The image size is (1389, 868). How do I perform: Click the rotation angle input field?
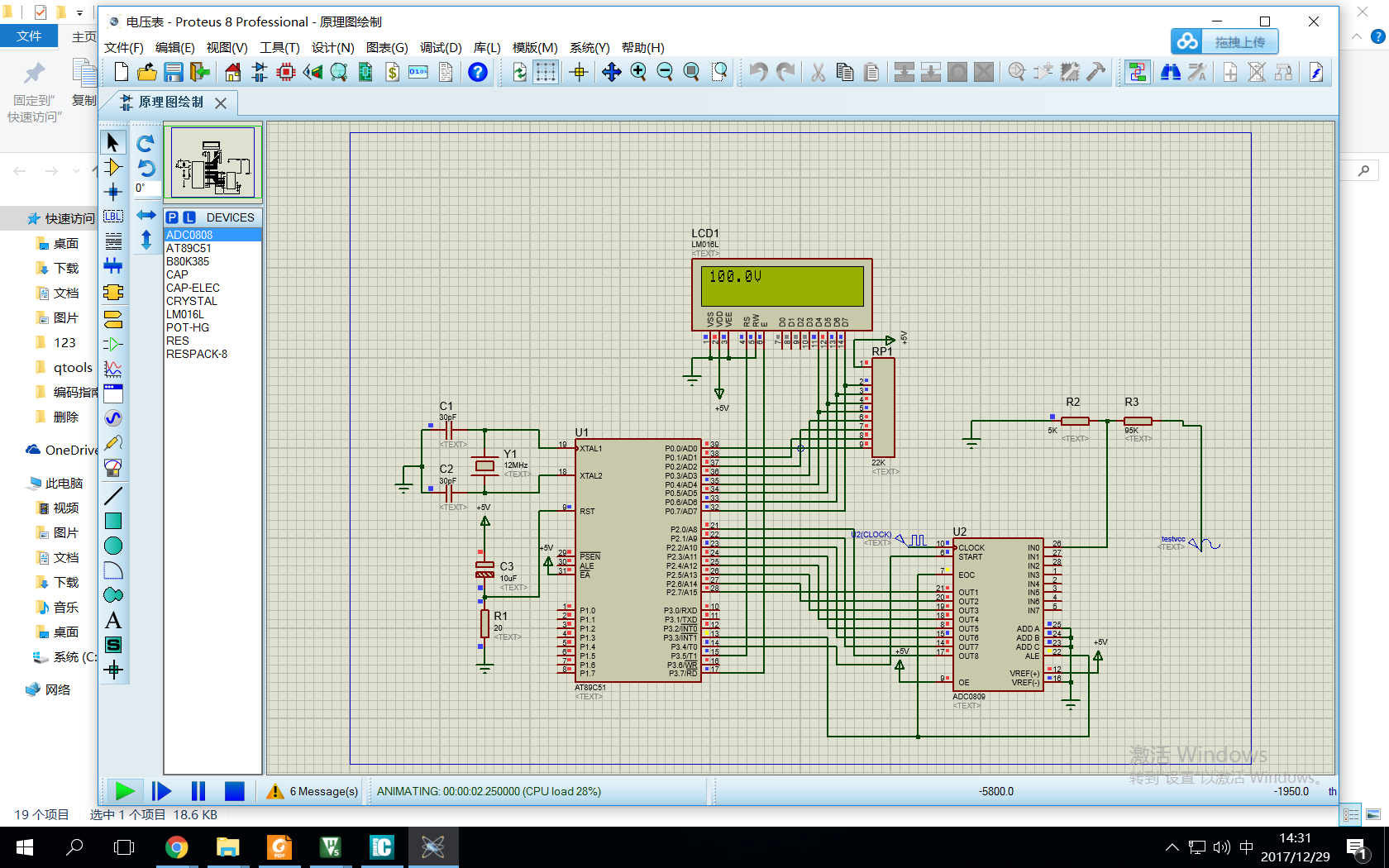pyautogui.click(x=146, y=188)
